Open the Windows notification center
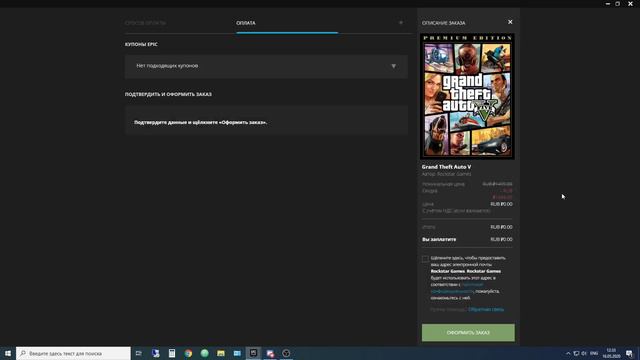This screenshot has height=360, width=640. 630,353
